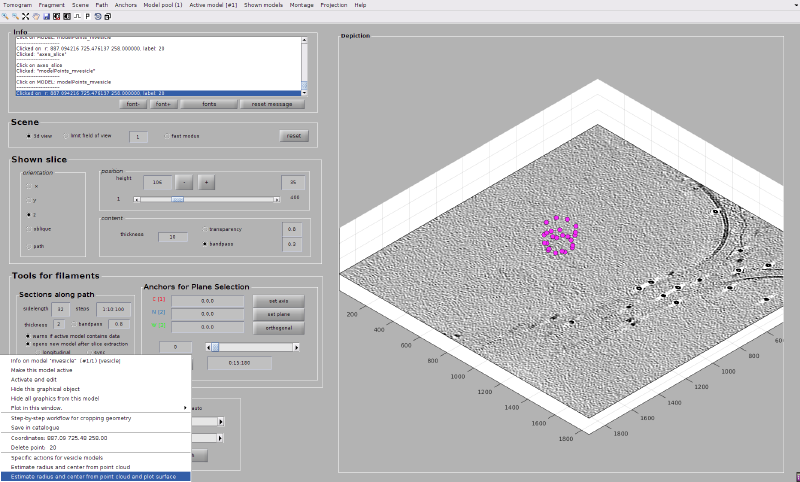
Task: Click the contrast icon with red mark
Action: (57, 16)
